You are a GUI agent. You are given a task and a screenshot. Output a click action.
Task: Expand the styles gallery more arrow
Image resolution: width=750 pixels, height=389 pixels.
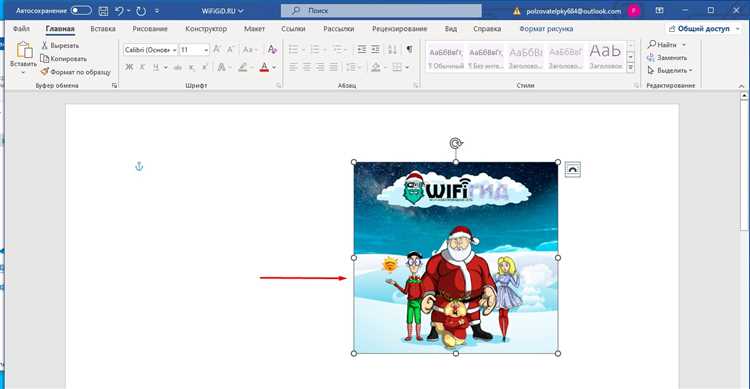[630, 68]
